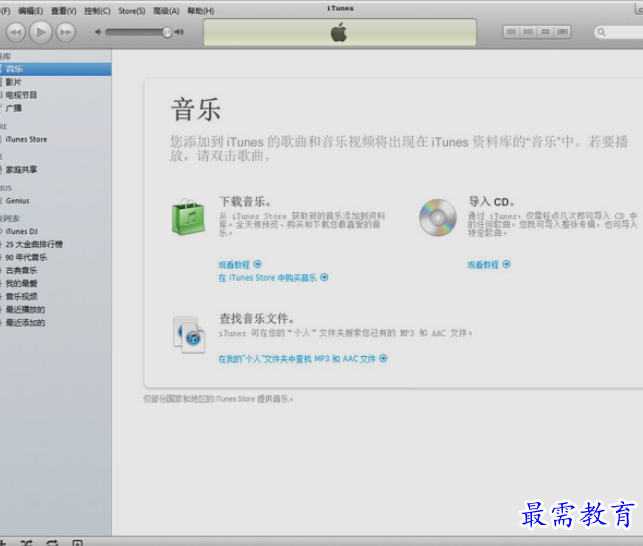The width and height of the screenshot is (643, 546).
Task: Click the 导入 CD heading
Action: click(491, 202)
